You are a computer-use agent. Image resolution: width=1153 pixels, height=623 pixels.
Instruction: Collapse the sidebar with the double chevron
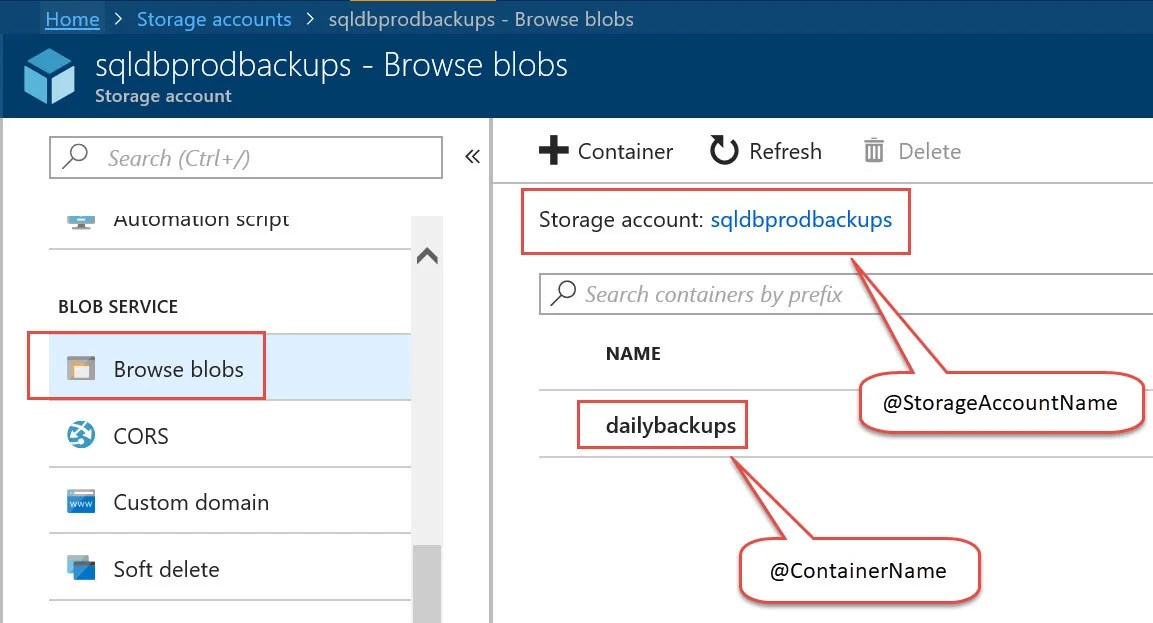tap(471, 155)
